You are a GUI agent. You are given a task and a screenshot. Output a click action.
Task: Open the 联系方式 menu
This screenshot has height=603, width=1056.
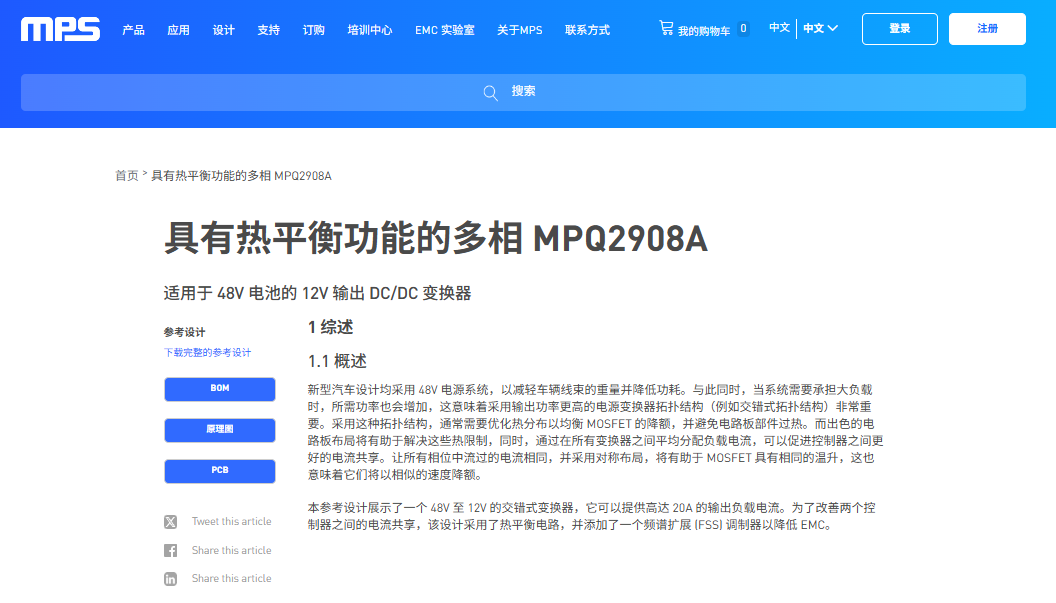[x=588, y=30]
